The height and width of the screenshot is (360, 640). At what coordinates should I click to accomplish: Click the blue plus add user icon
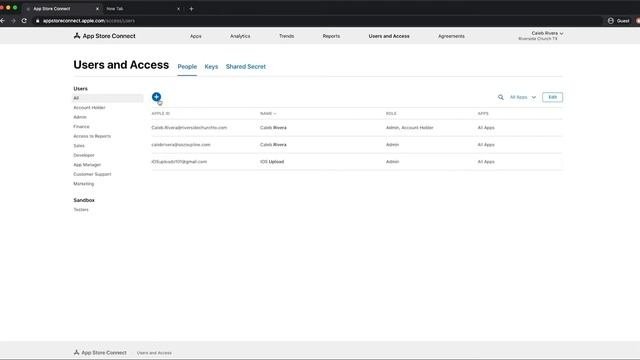(156, 97)
